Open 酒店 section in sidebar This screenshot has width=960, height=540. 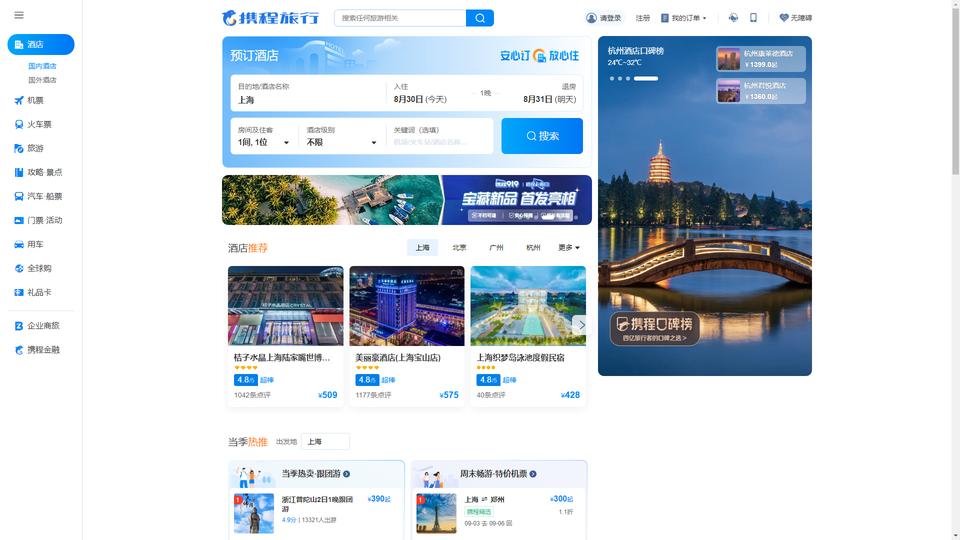coord(41,45)
